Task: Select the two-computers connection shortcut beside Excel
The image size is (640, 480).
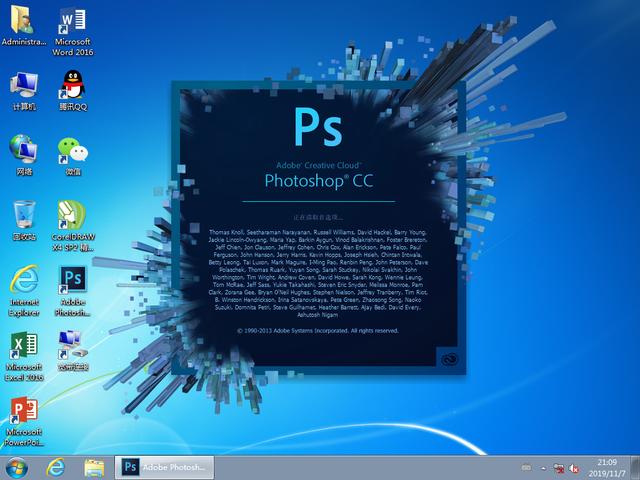Action: point(73,351)
